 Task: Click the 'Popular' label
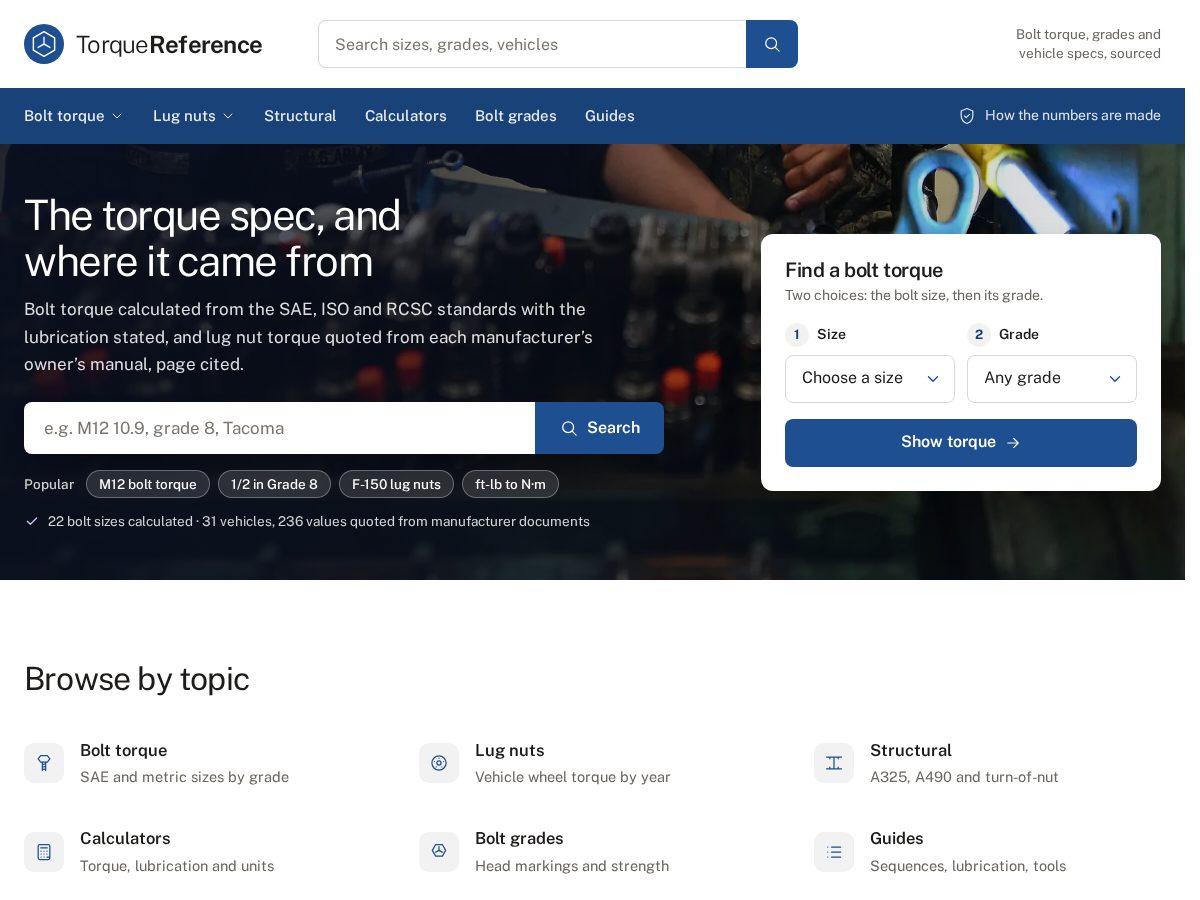click(49, 484)
